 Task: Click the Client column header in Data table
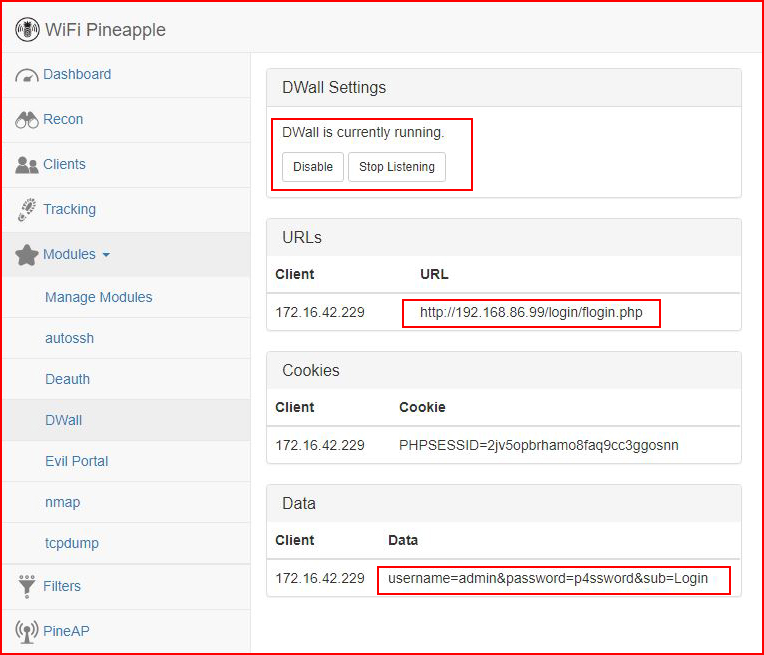[294, 540]
